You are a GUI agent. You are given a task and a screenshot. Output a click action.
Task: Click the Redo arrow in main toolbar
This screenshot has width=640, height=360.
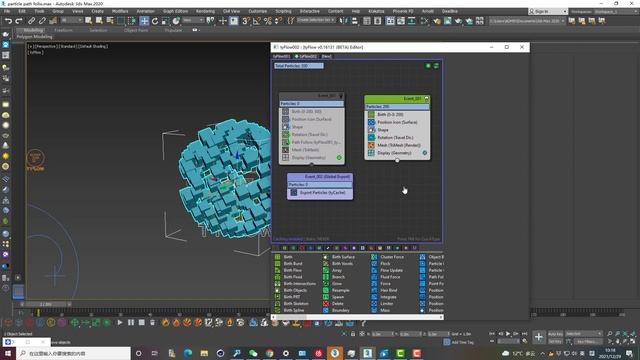click(x=19, y=20)
